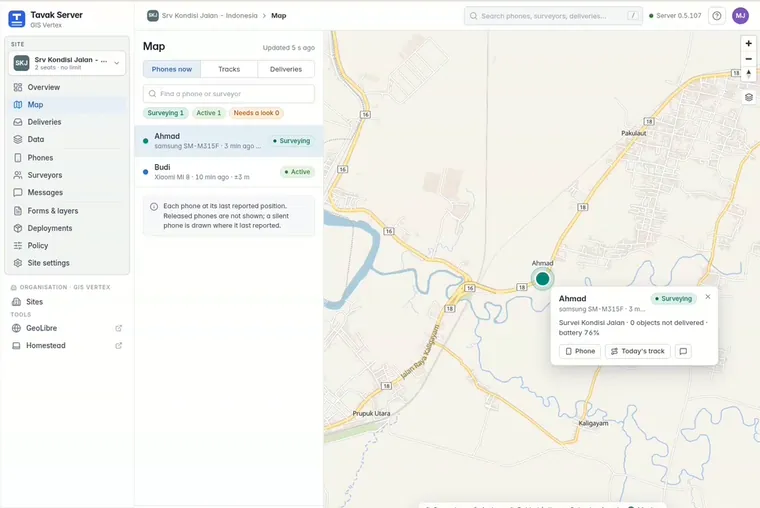Viewport: 760px width, 508px height.
Task: Open the map layers switcher icon
Action: (x=748, y=97)
